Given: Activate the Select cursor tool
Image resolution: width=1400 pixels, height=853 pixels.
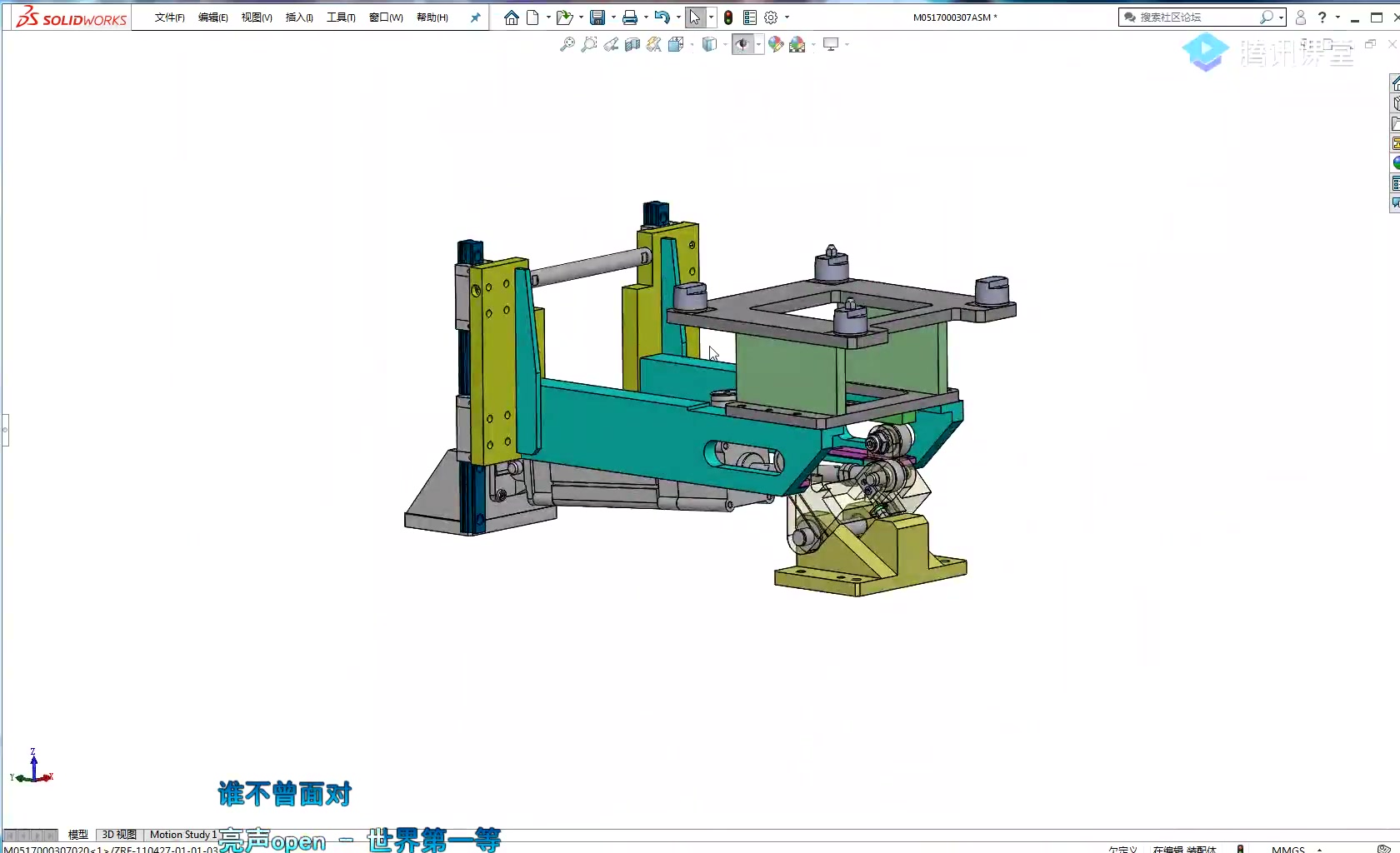Looking at the screenshot, I should [x=695, y=17].
